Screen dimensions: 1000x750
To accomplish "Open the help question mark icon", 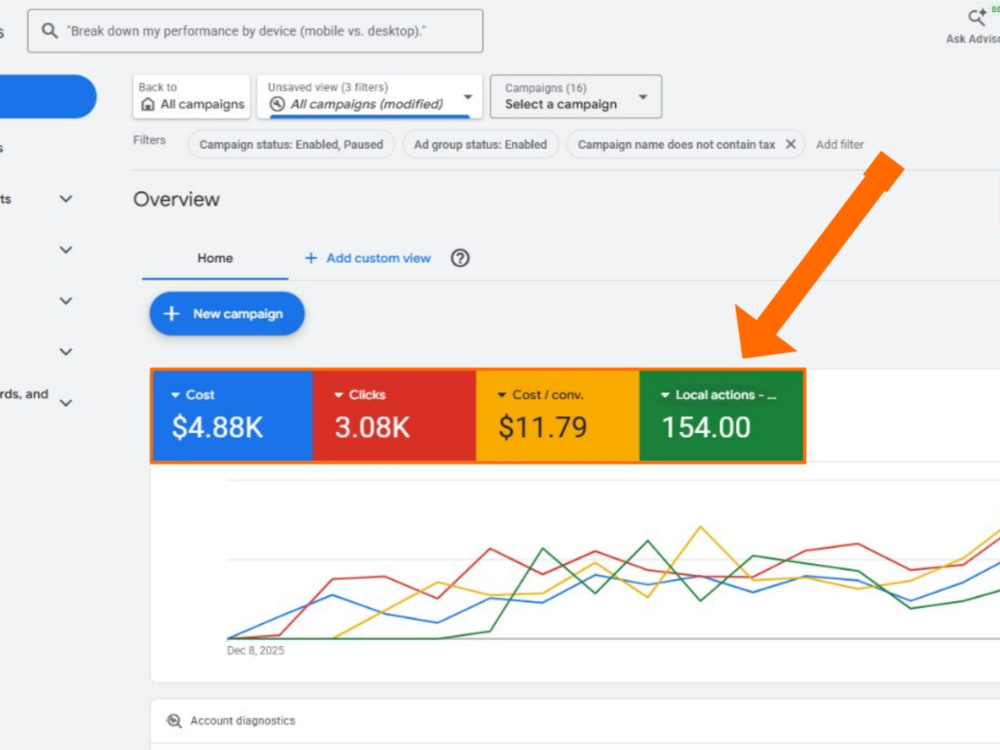I will point(460,258).
